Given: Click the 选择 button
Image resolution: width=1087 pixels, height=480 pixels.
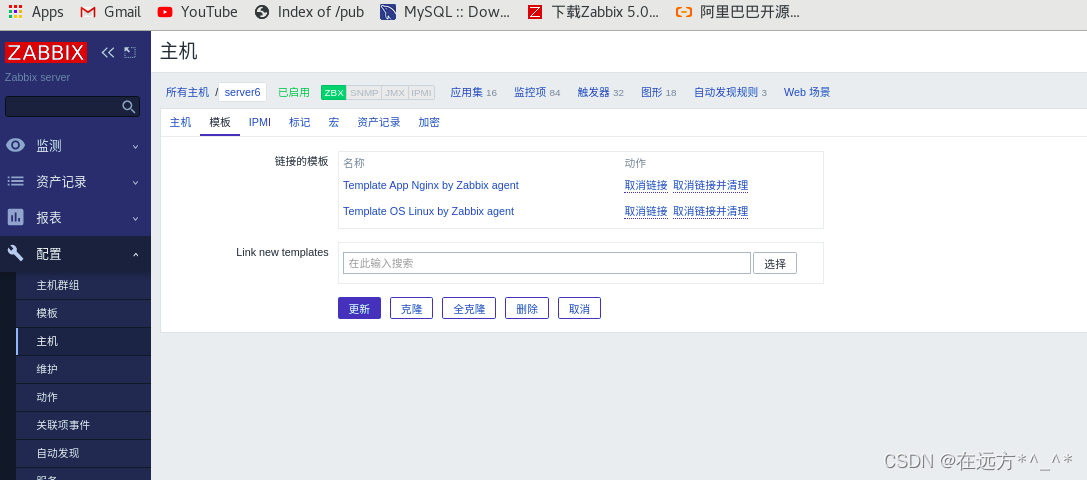Looking at the screenshot, I should (x=775, y=263).
